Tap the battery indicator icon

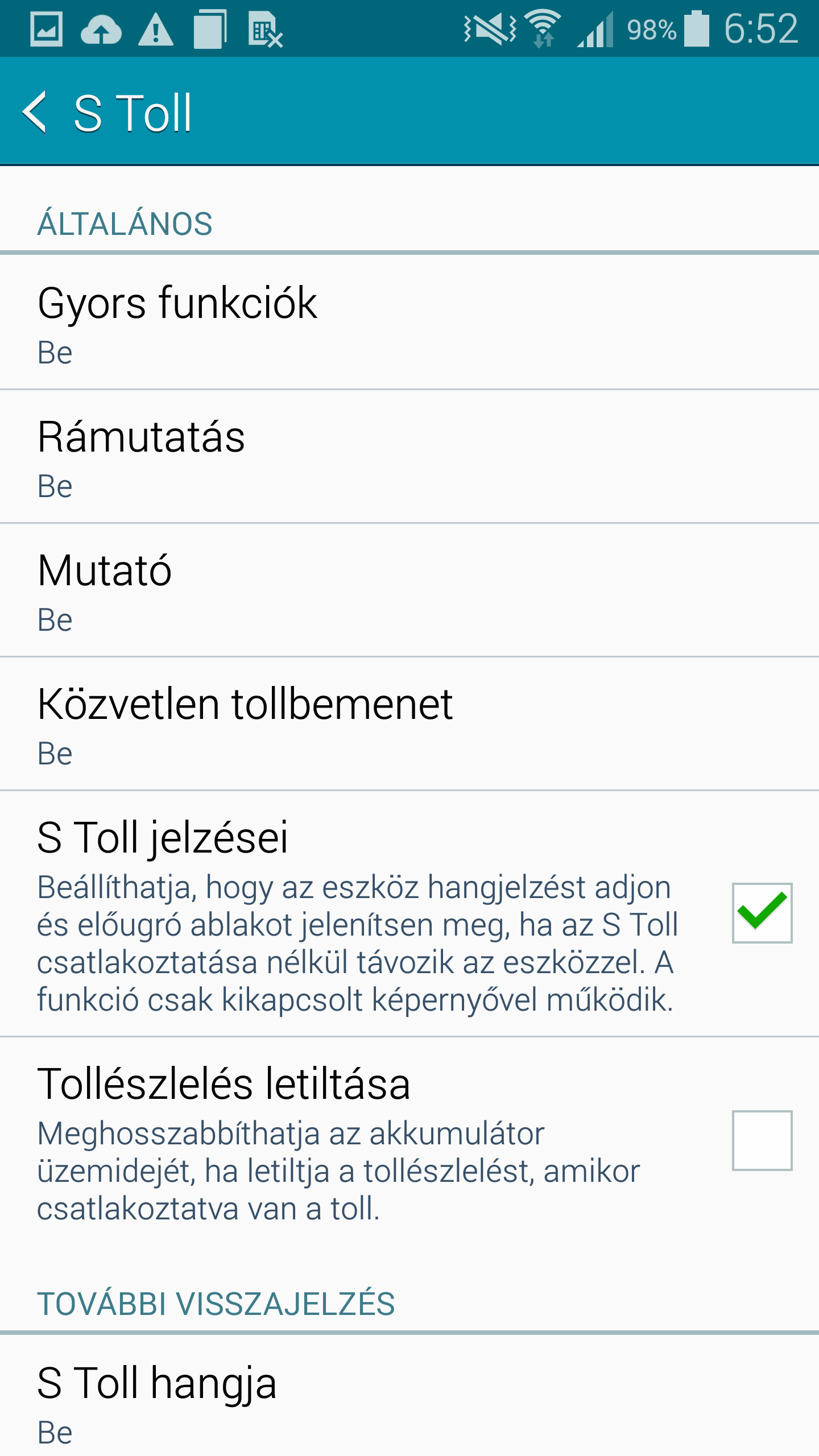(696, 28)
